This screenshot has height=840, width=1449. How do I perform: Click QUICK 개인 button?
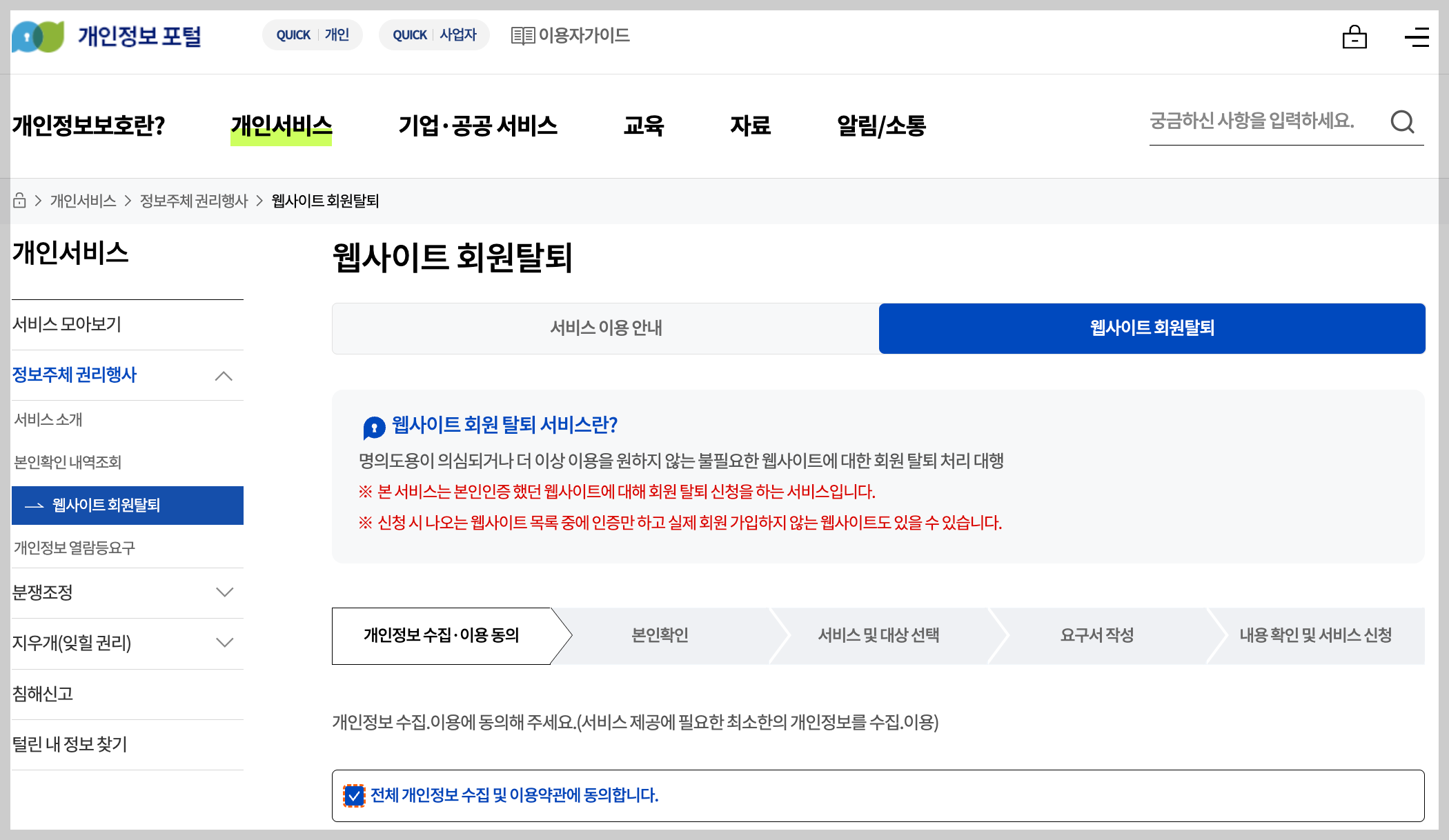(313, 35)
